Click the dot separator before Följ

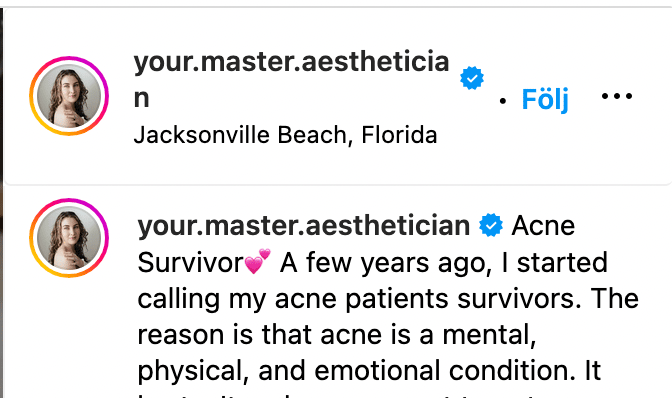click(x=503, y=101)
